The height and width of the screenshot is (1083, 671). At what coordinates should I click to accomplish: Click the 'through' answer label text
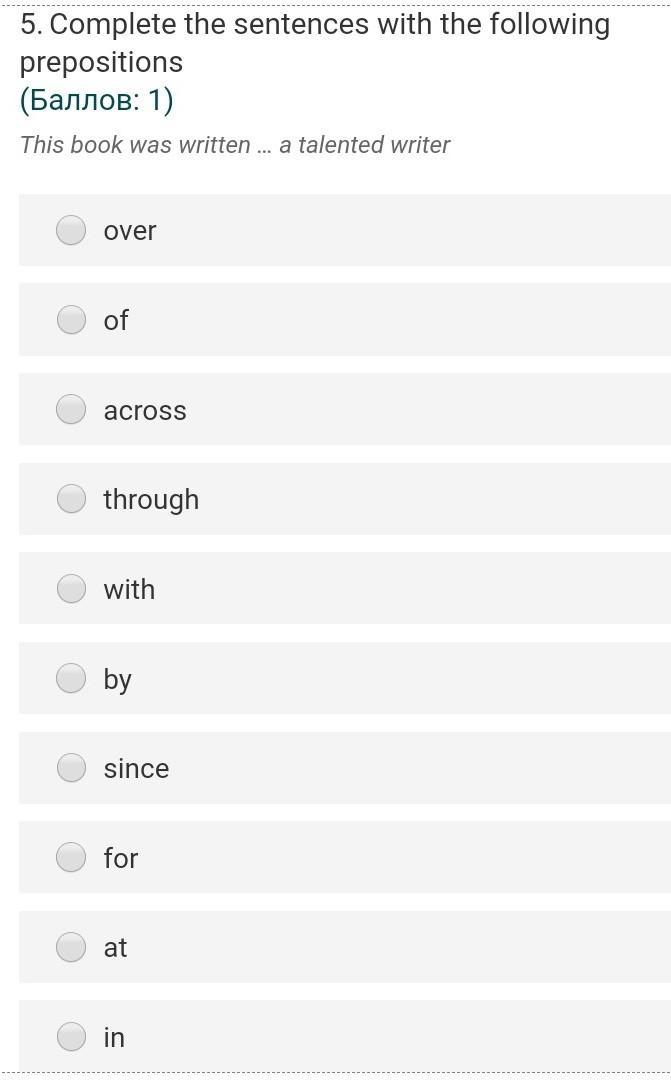(x=151, y=500)
